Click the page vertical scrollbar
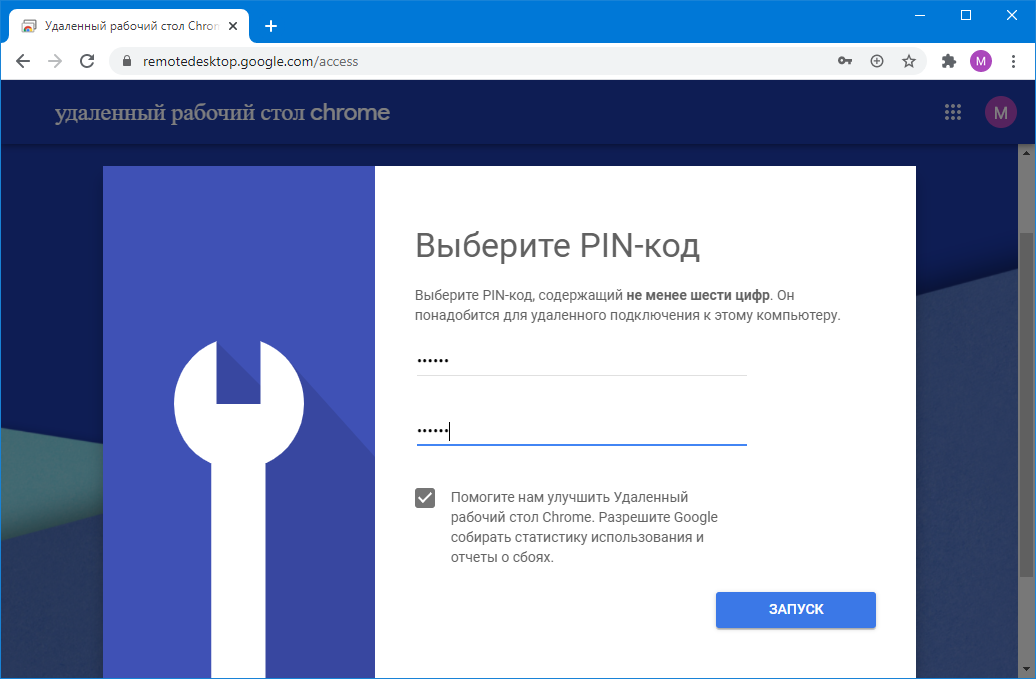Screen dimensions: 1036x679 [1027, 400]
